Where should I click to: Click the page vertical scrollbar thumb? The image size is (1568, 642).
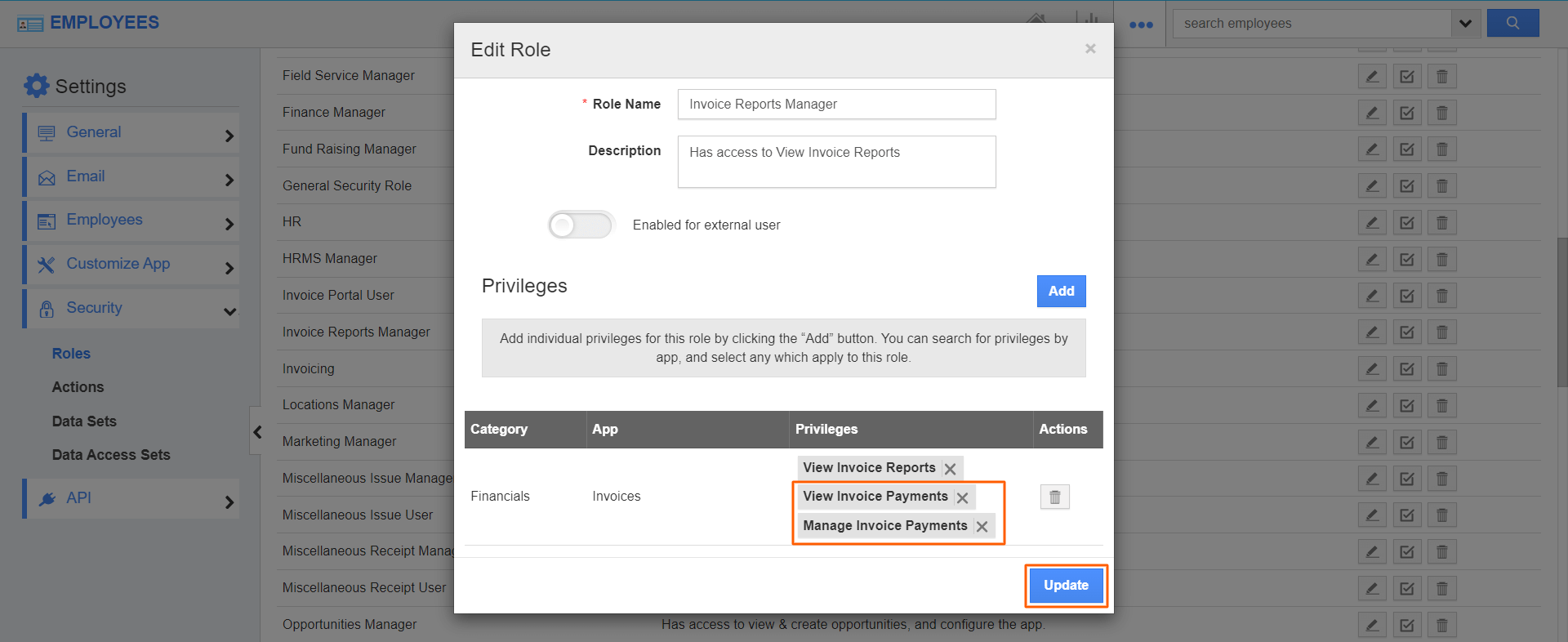click(x=1562, y=312)
